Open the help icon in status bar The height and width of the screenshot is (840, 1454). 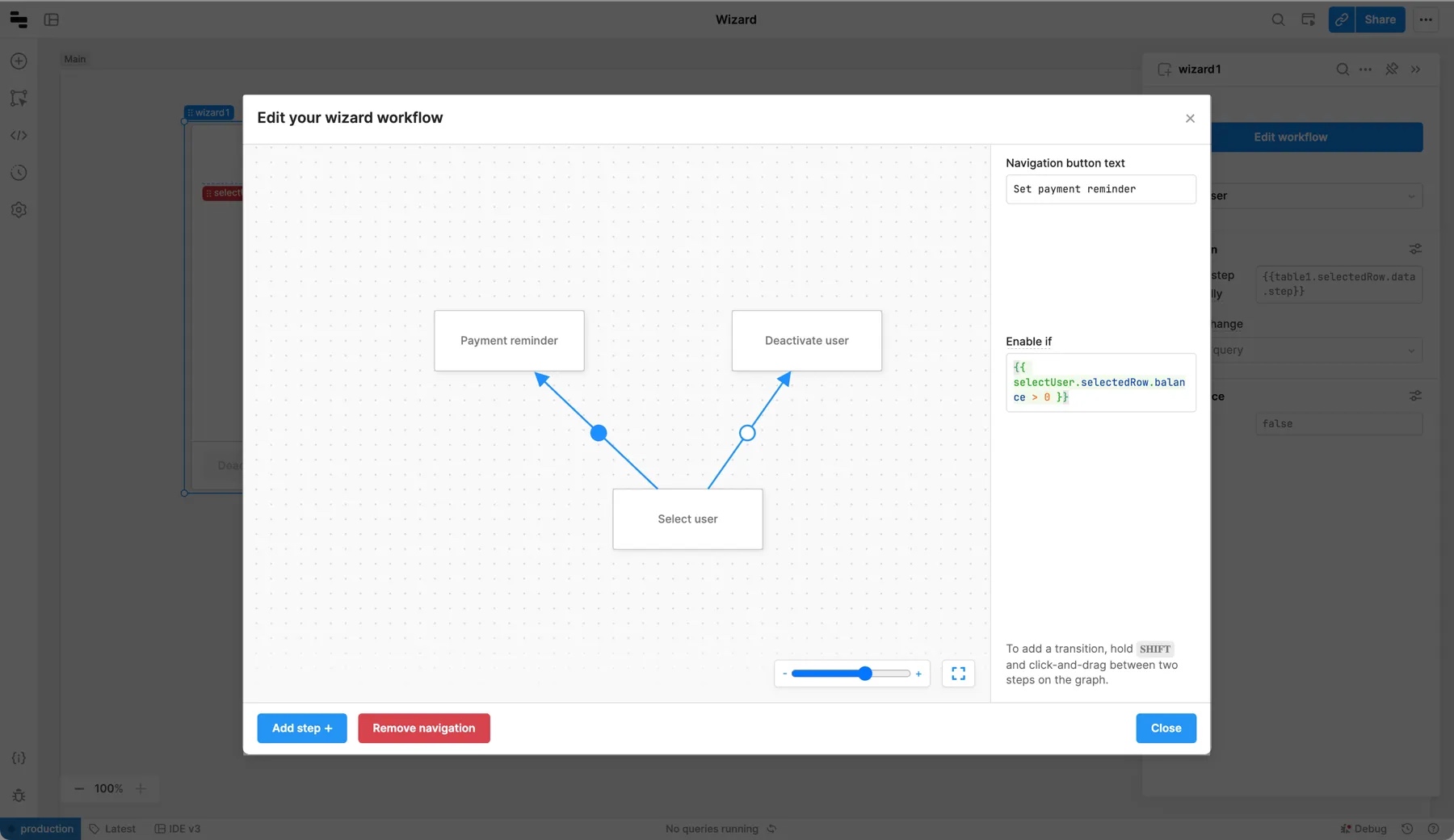[1434, 829]
